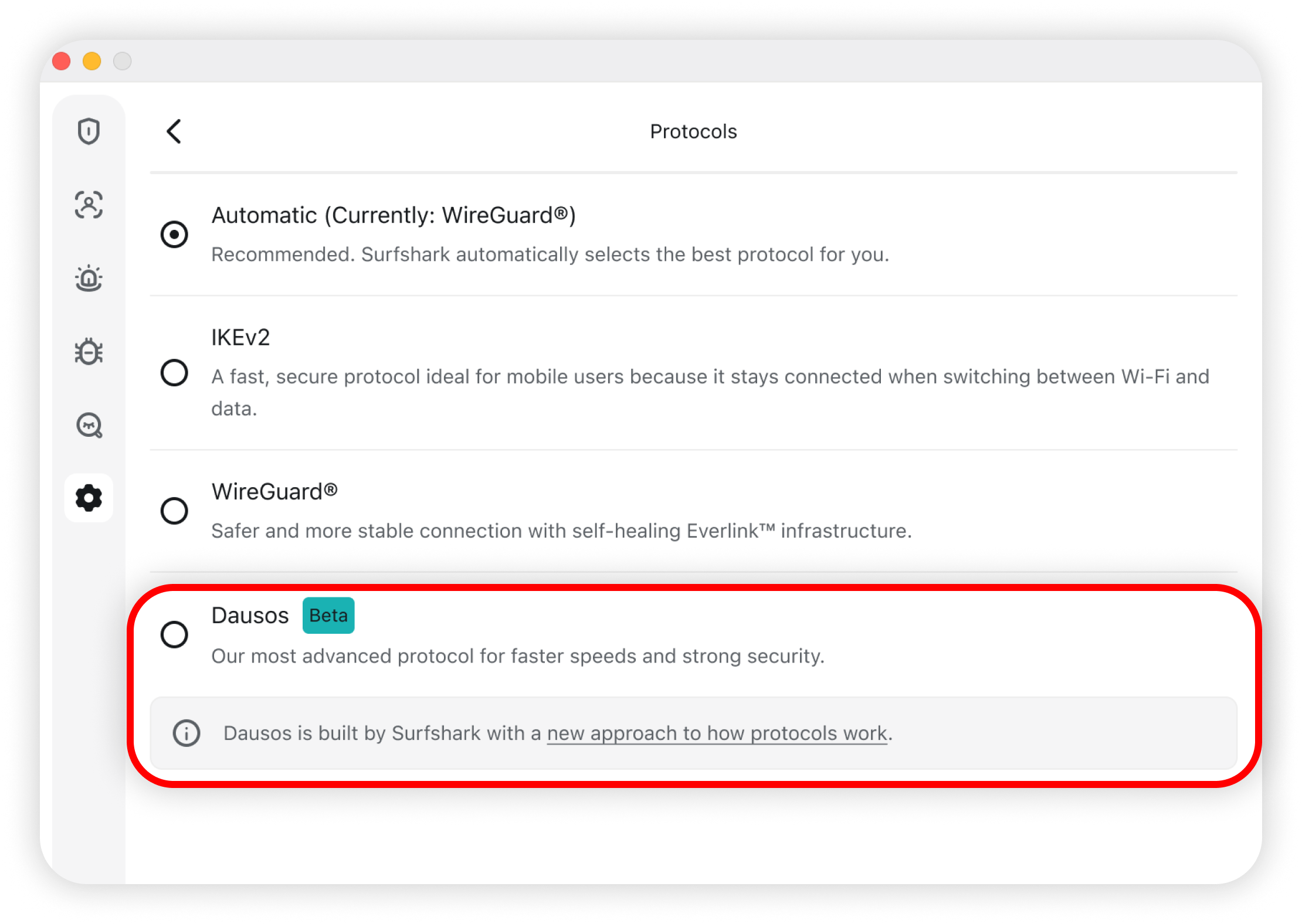Screen dimensions: 1302x924
Task: Open the Search magnifier sidebar icon
Action: [89, 425]
